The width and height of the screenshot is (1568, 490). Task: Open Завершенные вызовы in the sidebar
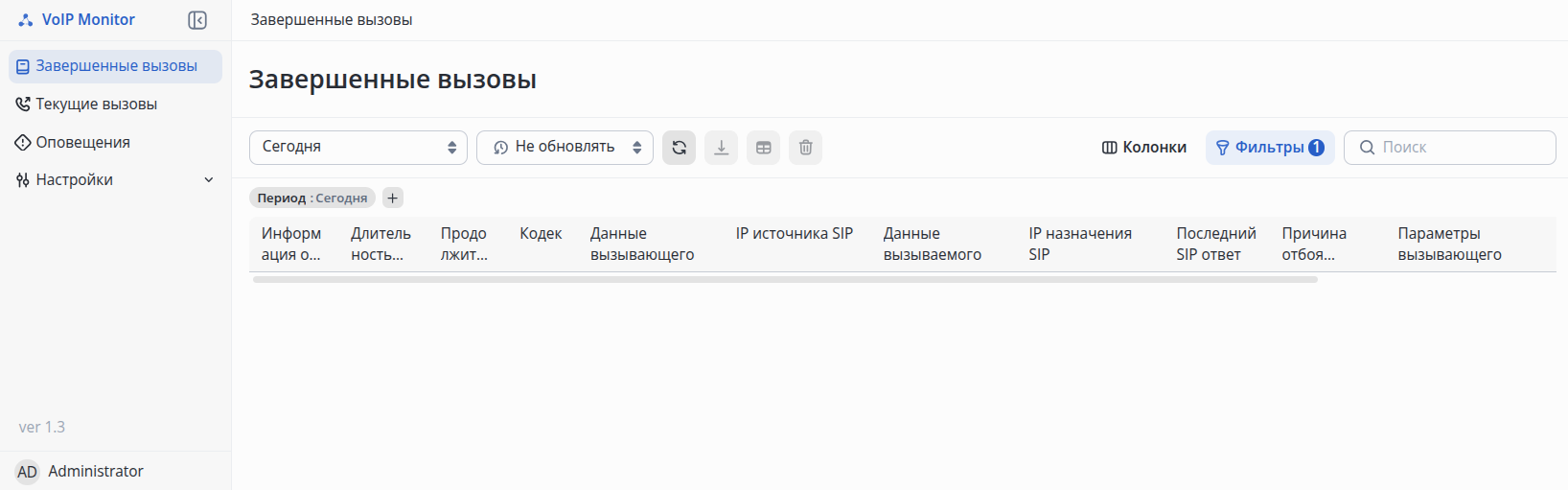[115, 66]
